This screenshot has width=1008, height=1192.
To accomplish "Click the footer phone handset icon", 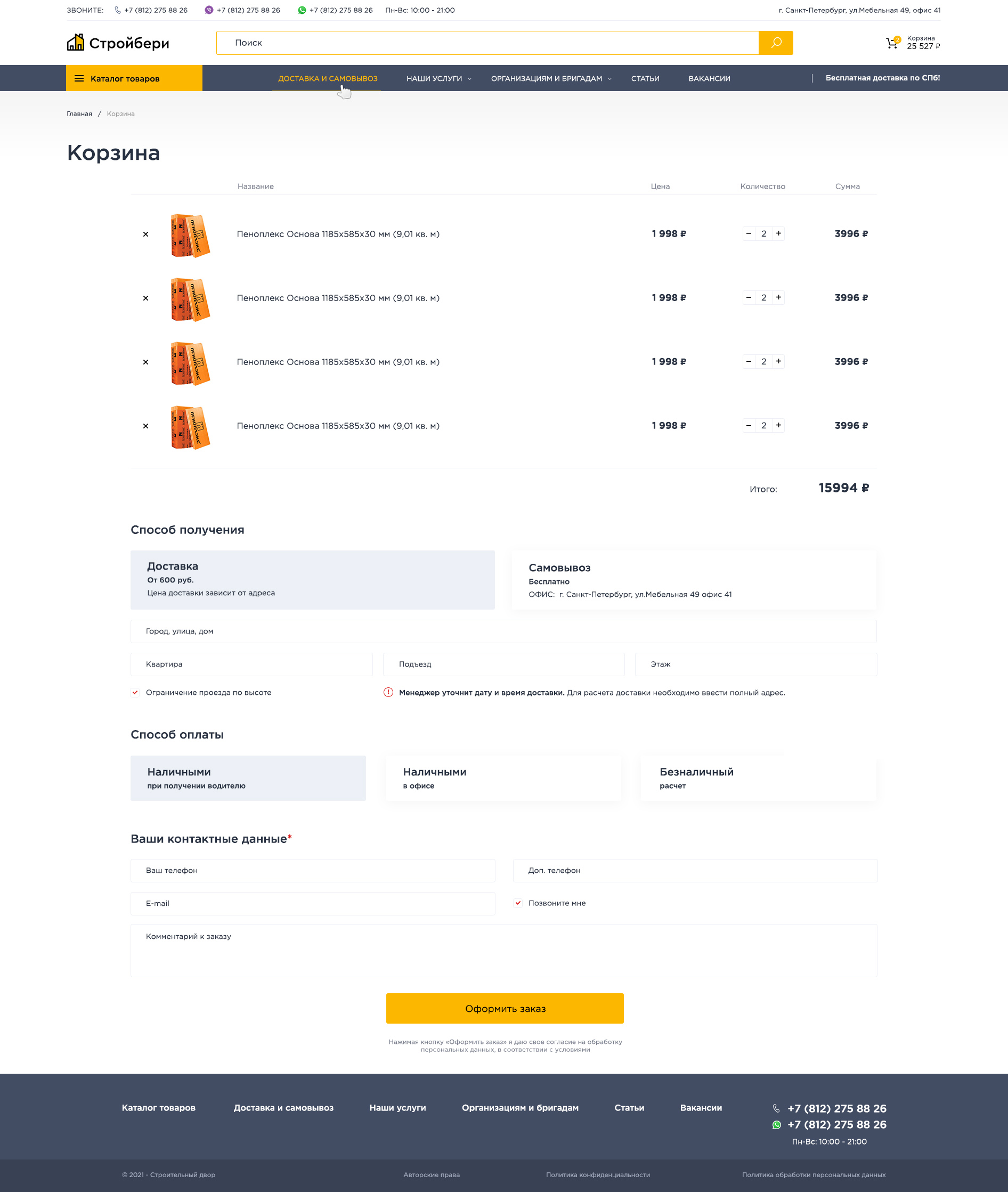I will (x=777, y=1108).
